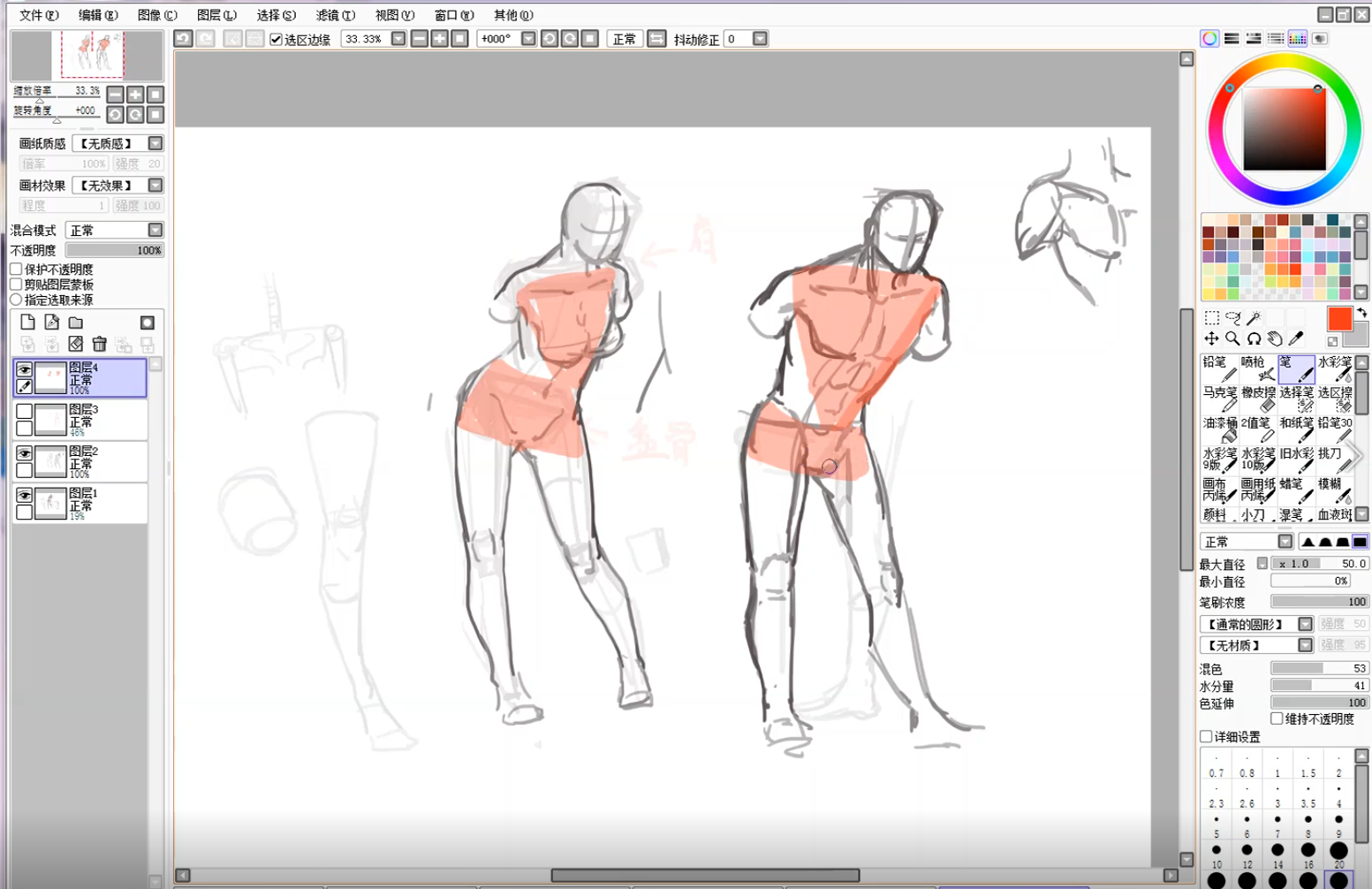Open 画纸质感 dropdown
The width and height of the screenshot is (1372, 889).
coord(118,143)
